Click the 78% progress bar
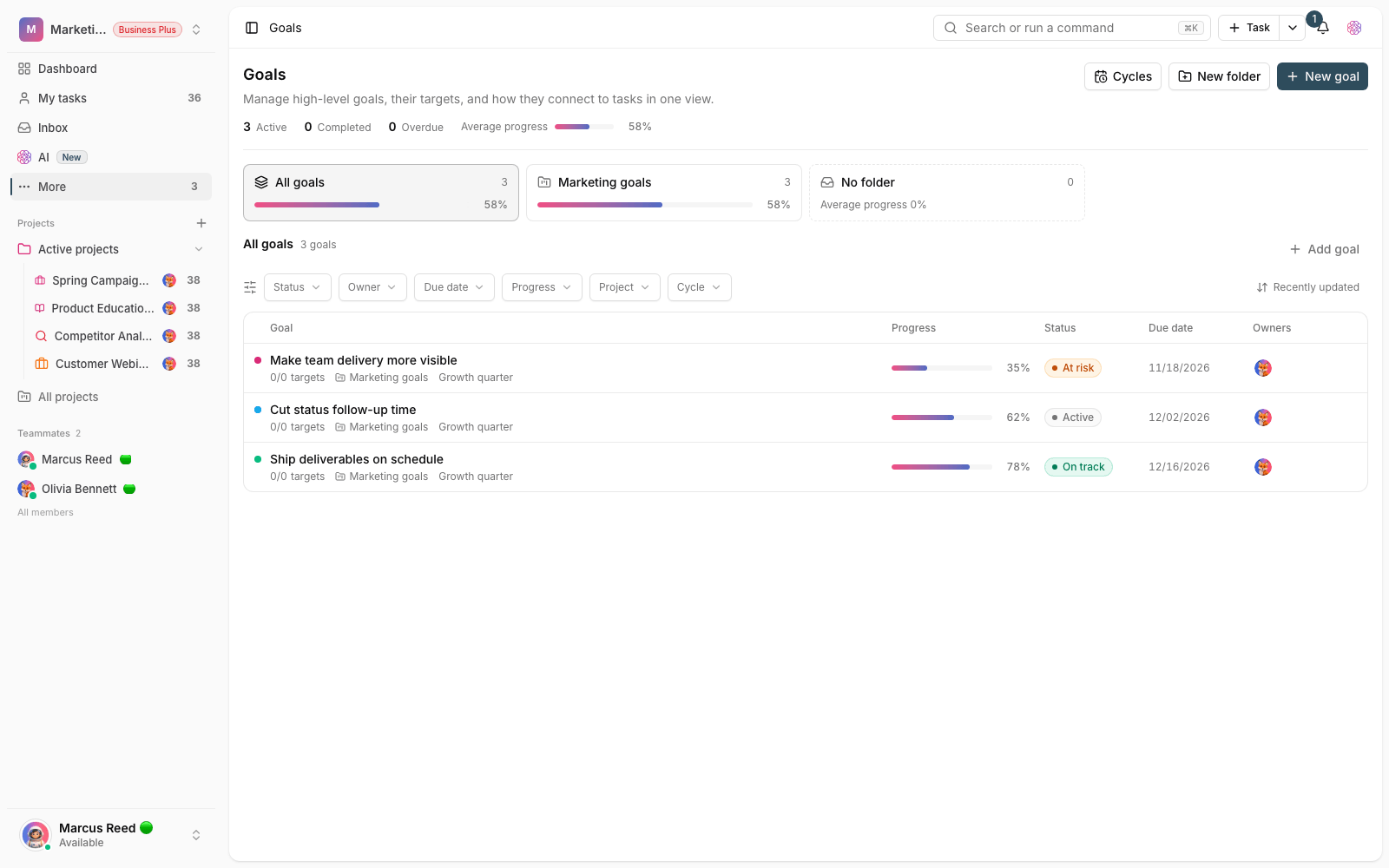Viewport: 1389px width, 868px height. pos(942,467)
